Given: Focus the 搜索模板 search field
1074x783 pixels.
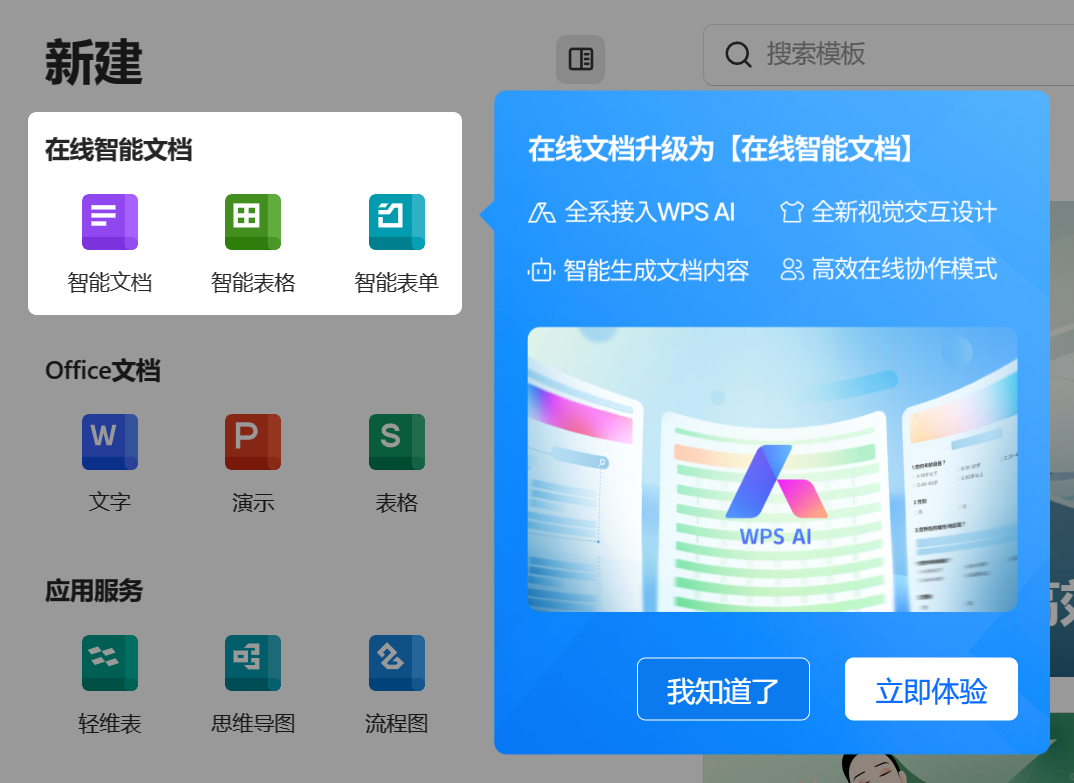Looking at the screenshot, I should (x=888, y=55).
